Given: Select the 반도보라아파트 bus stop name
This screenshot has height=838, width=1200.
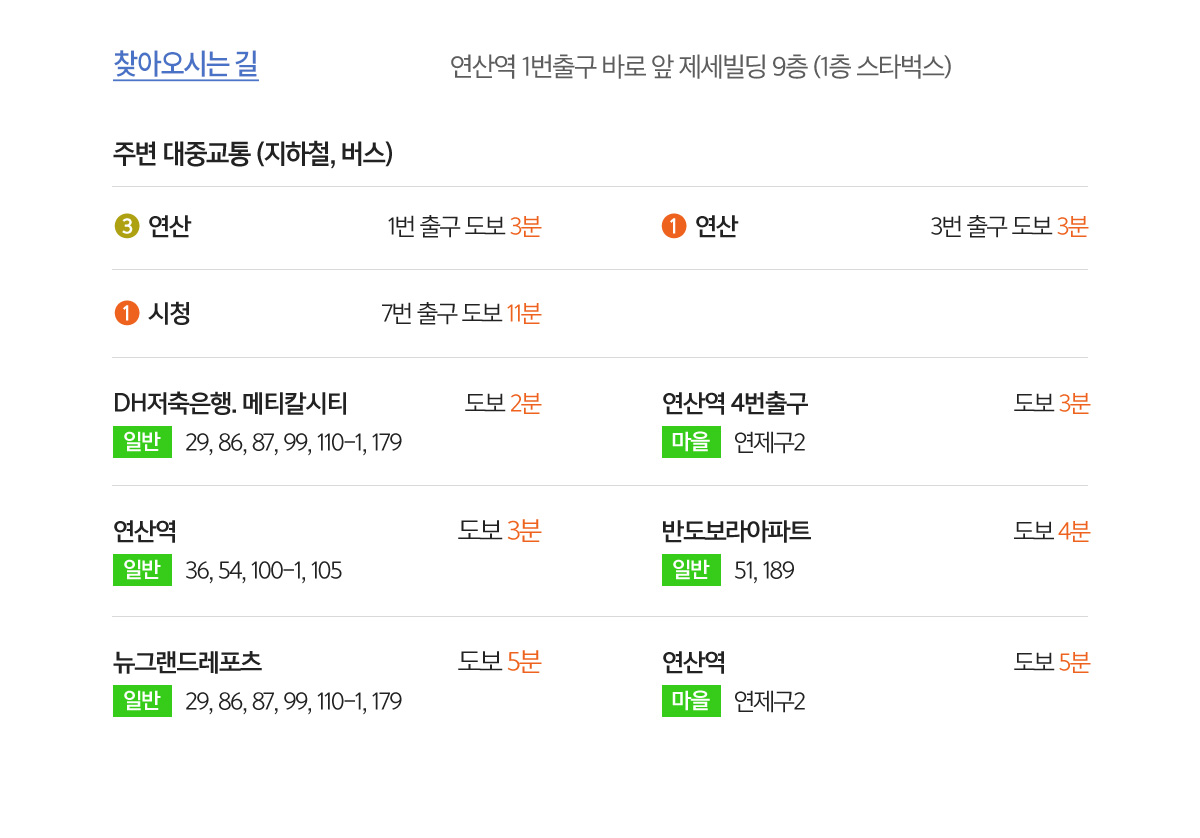Looking at the screenshot, I should [x=736, y=531].
